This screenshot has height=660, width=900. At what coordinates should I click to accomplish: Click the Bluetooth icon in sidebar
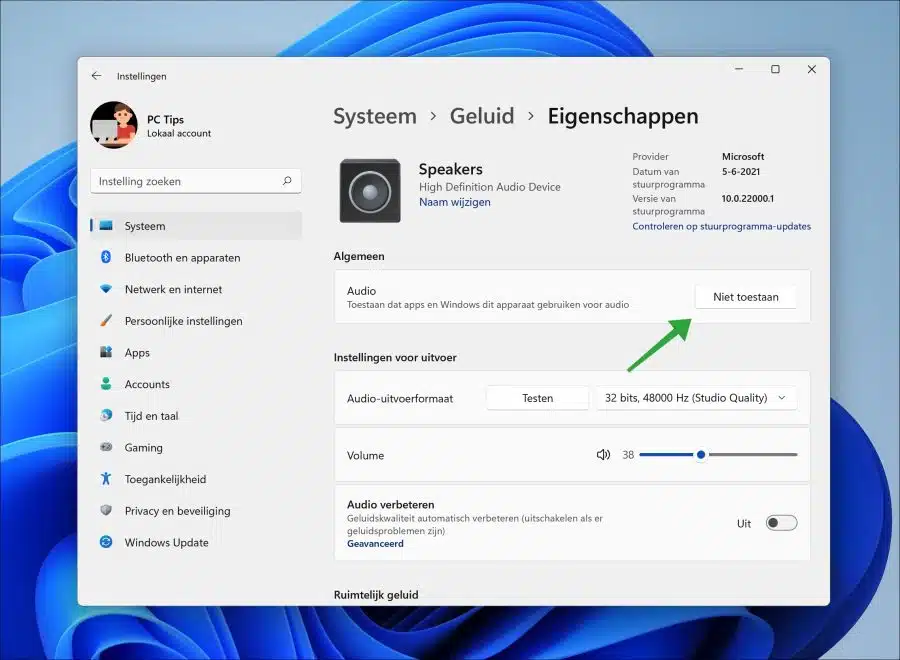(106, 257)
